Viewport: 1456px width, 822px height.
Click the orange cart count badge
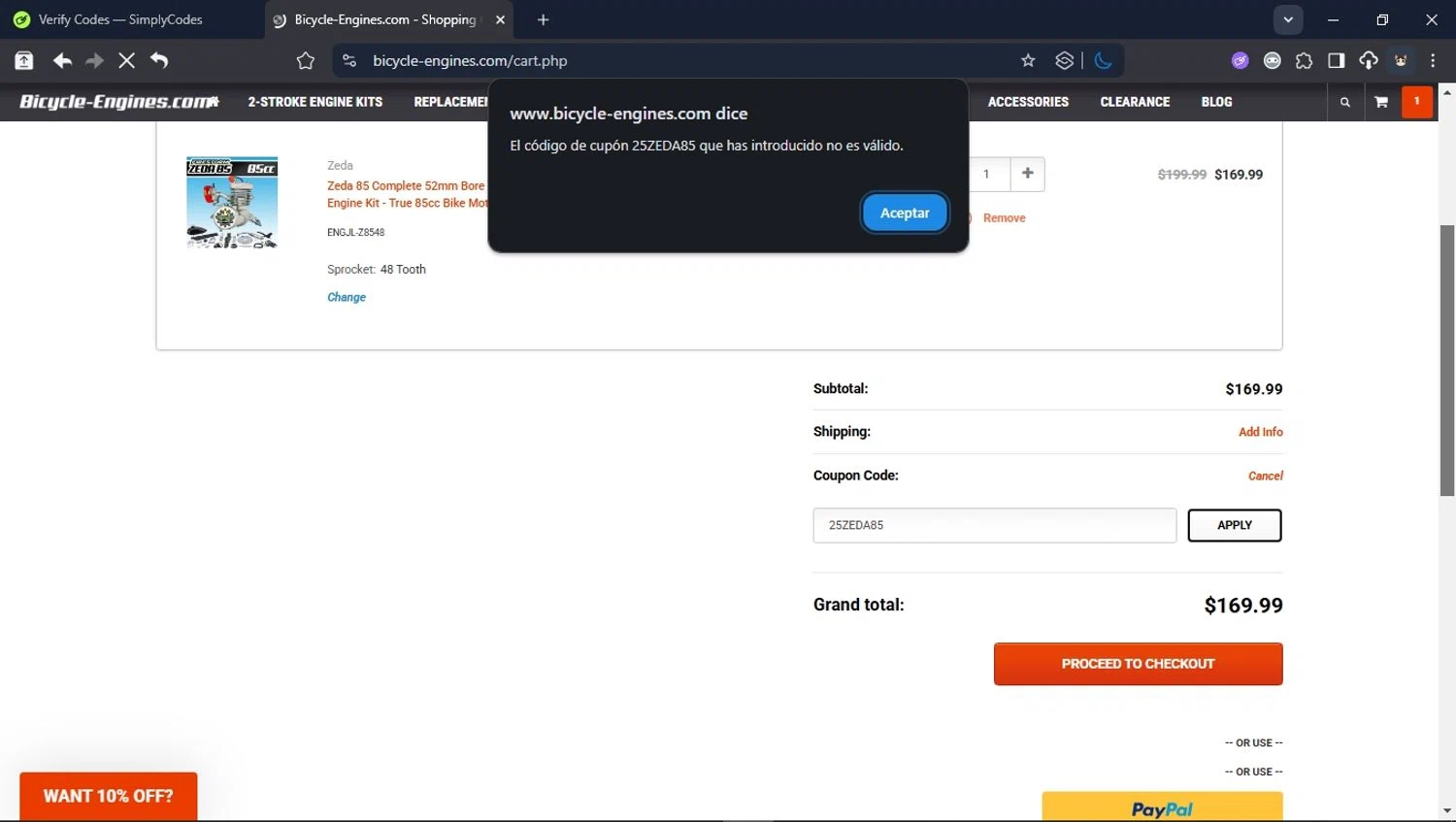point(1417,102)
